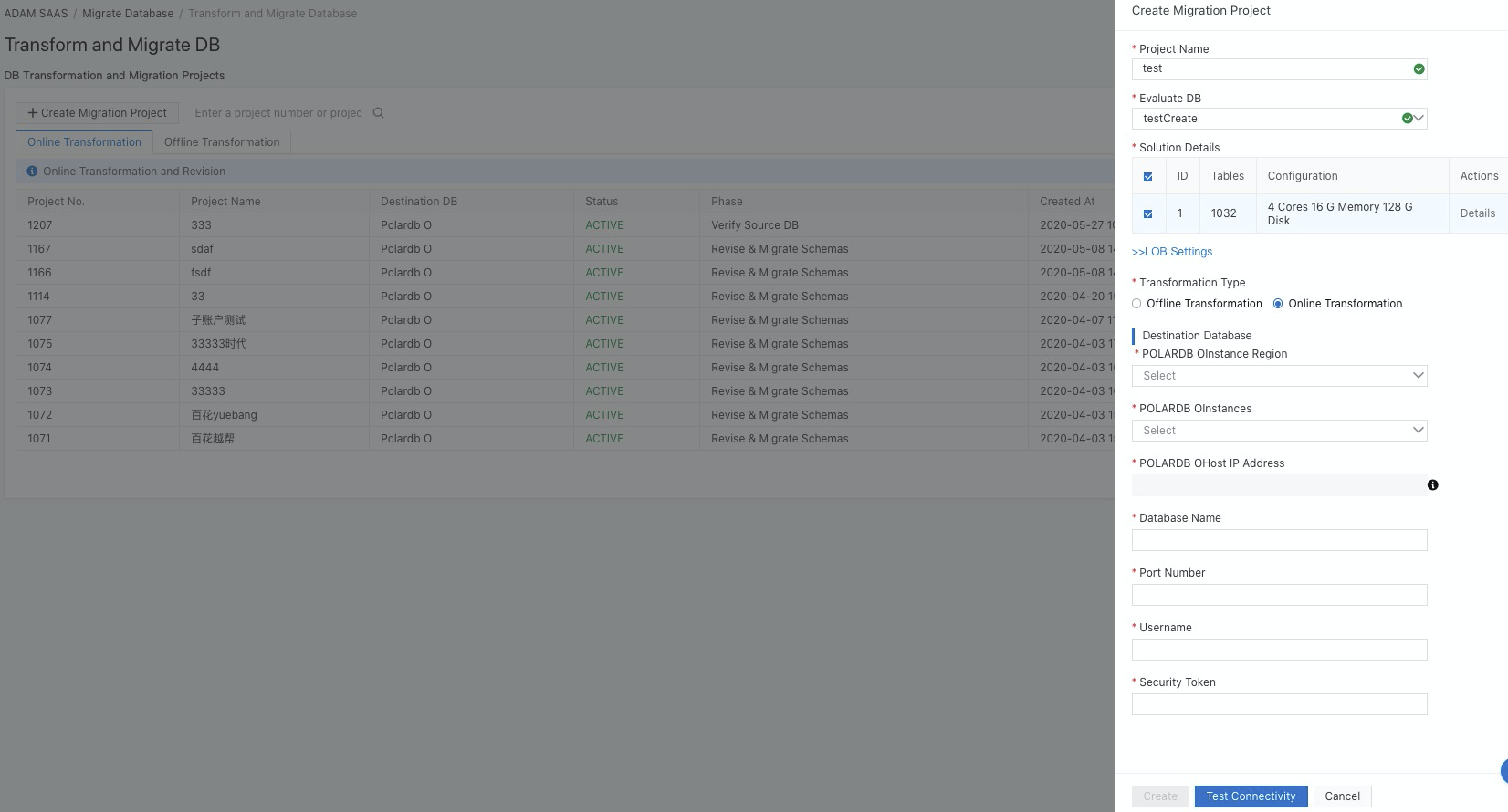The height and width of the screenshot is (812, 1508).
Task: Click project name fsdf
Action: click(201, 273)
